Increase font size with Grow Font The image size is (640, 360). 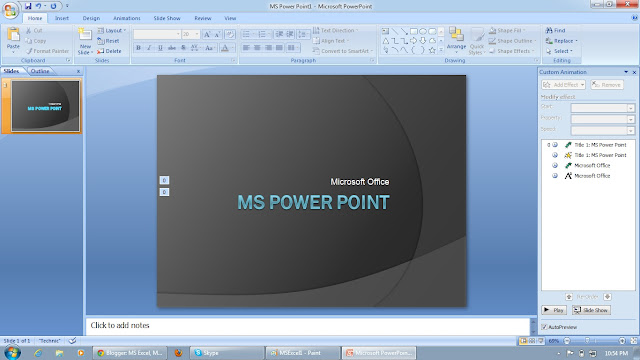click(207, 35)
